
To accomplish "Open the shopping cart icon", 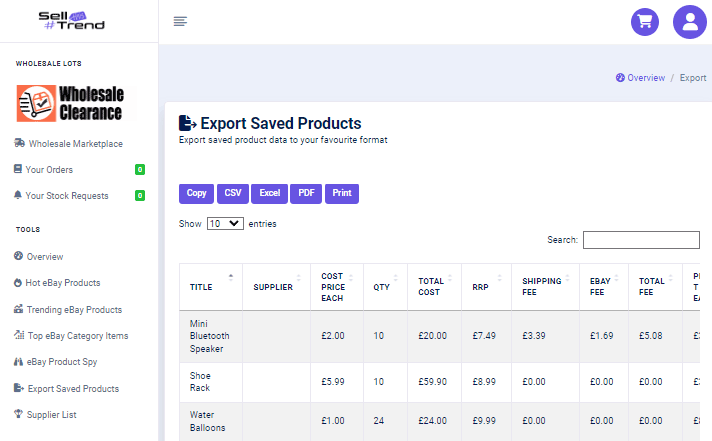I will (x=645, y=21).
